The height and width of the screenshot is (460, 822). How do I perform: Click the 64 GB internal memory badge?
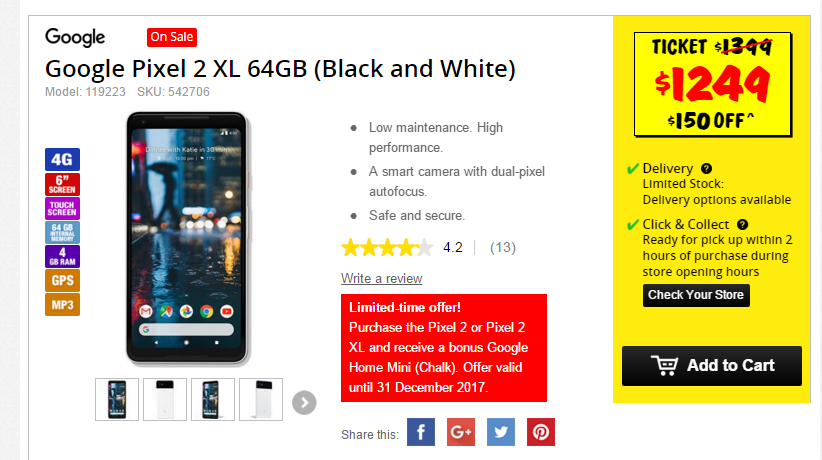point(62,232)
